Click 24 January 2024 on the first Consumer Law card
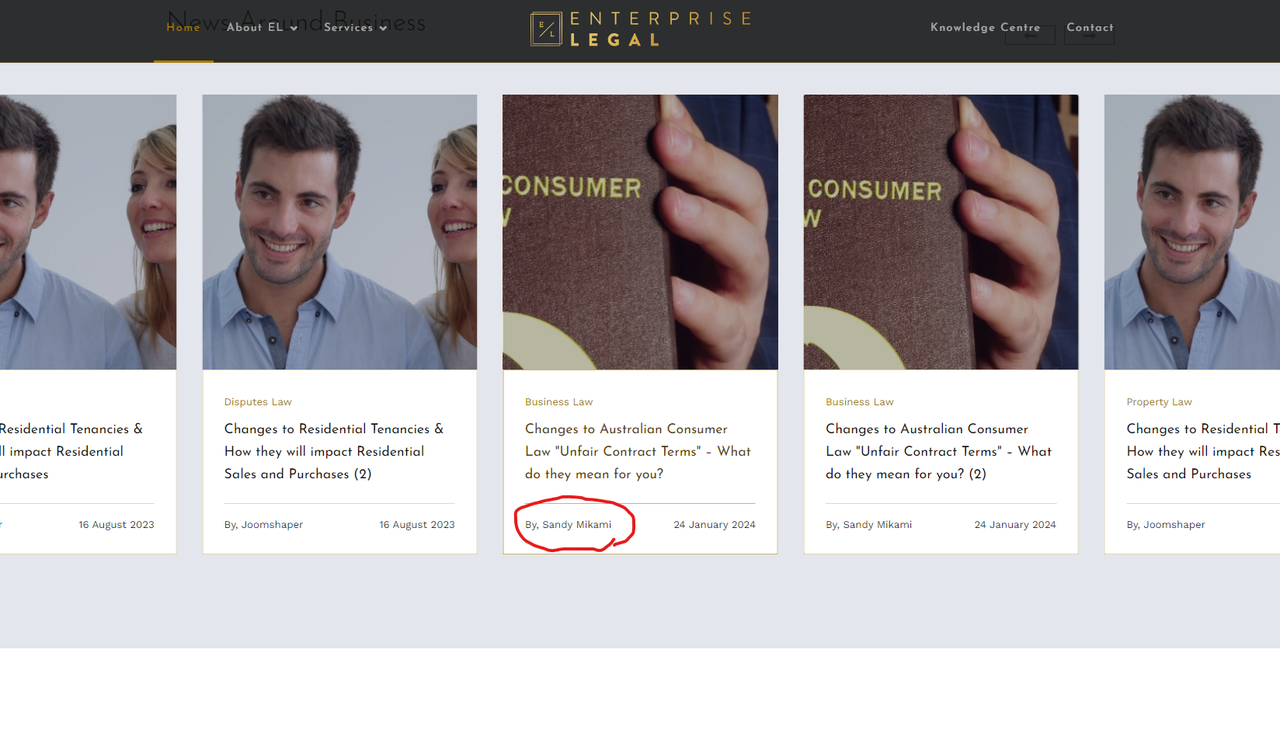Viewport: 1280px width, 729px height. tap(715, 525)
